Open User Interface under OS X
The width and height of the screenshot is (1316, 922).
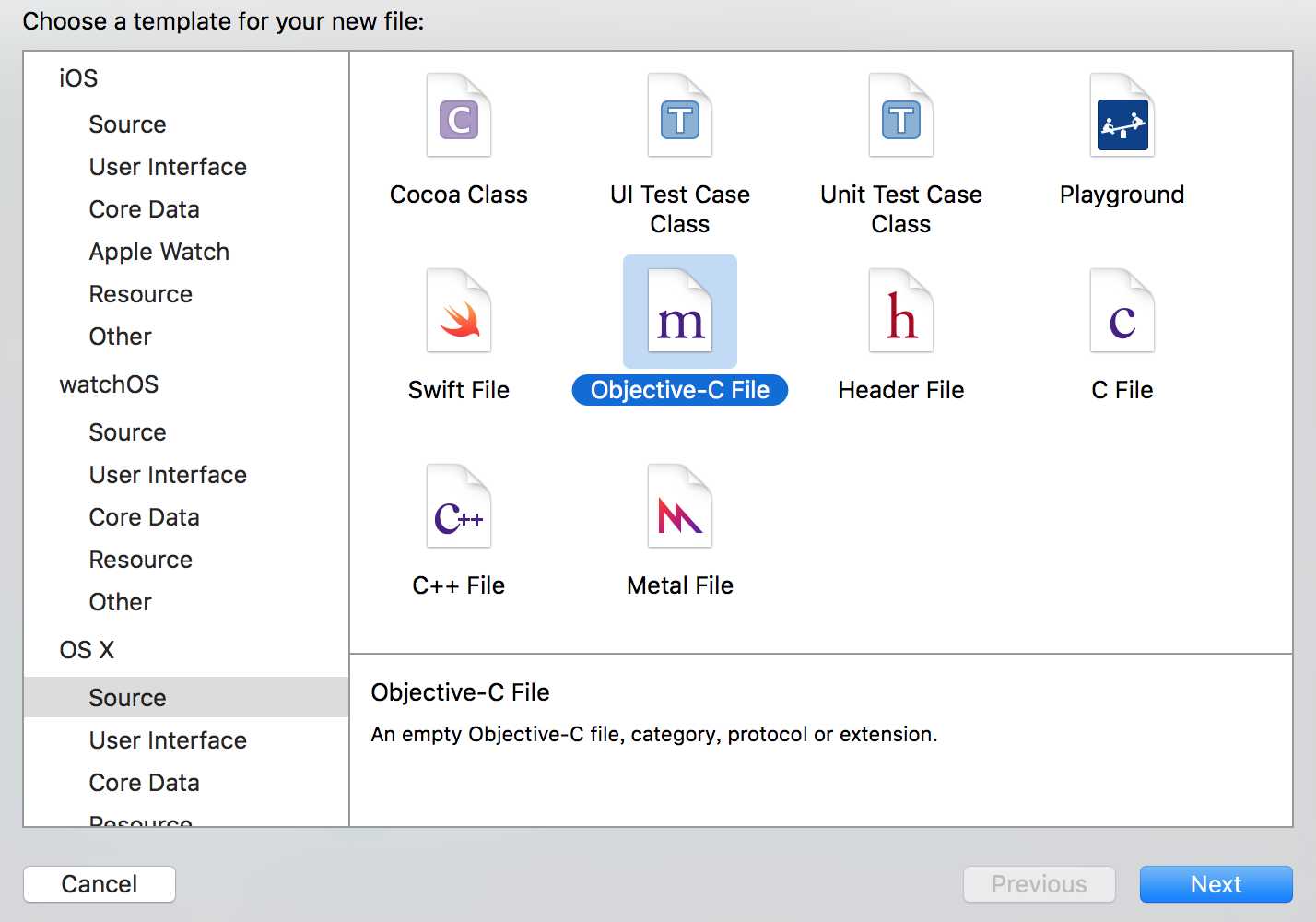[168, 740]
